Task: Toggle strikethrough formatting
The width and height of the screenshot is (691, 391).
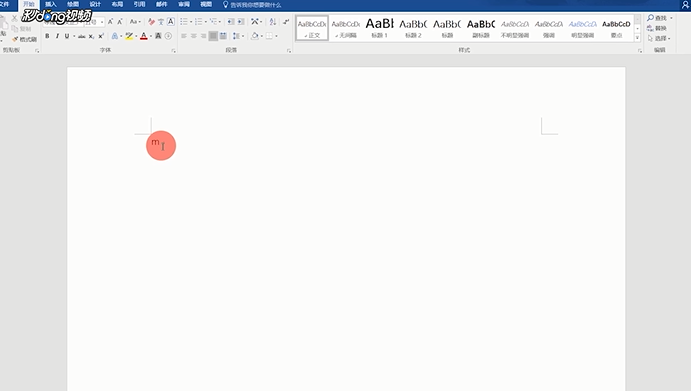Action: (82, 36)
